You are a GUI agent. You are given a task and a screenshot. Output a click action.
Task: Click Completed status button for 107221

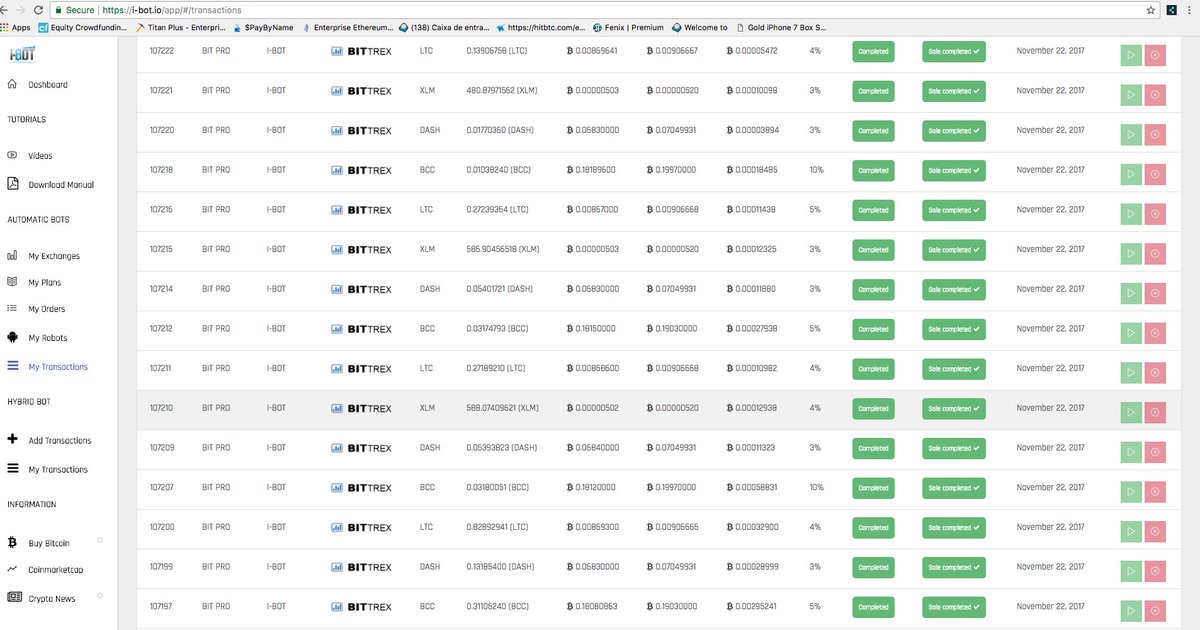873,91
